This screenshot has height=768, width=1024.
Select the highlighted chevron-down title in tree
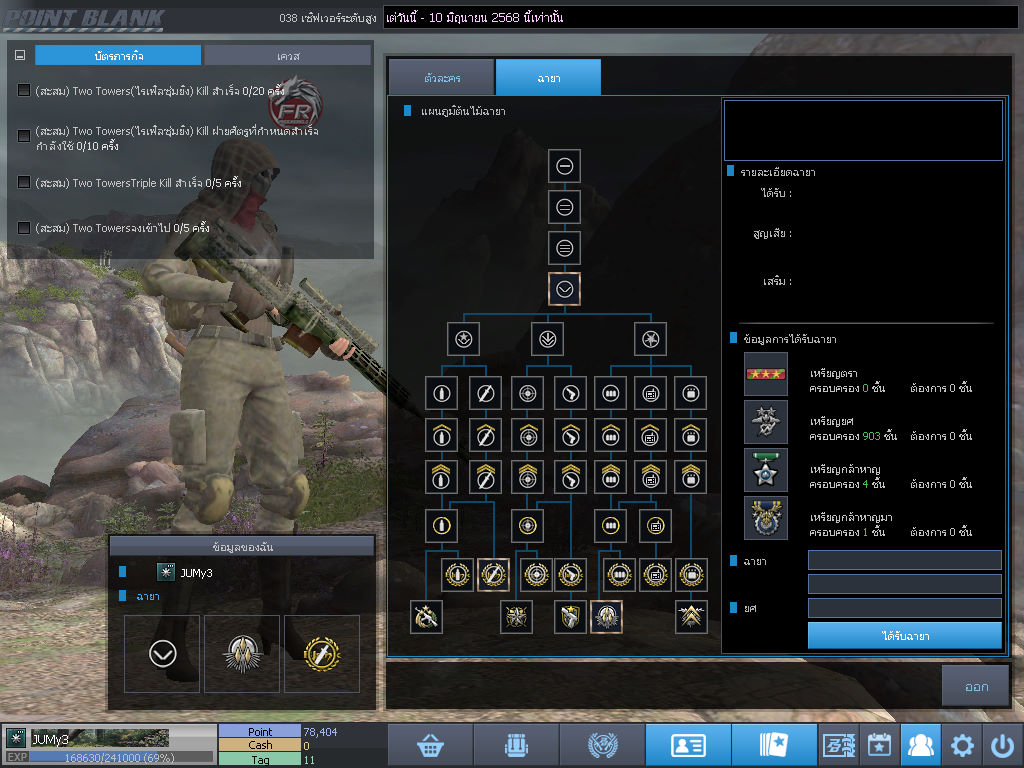(564, 289)
